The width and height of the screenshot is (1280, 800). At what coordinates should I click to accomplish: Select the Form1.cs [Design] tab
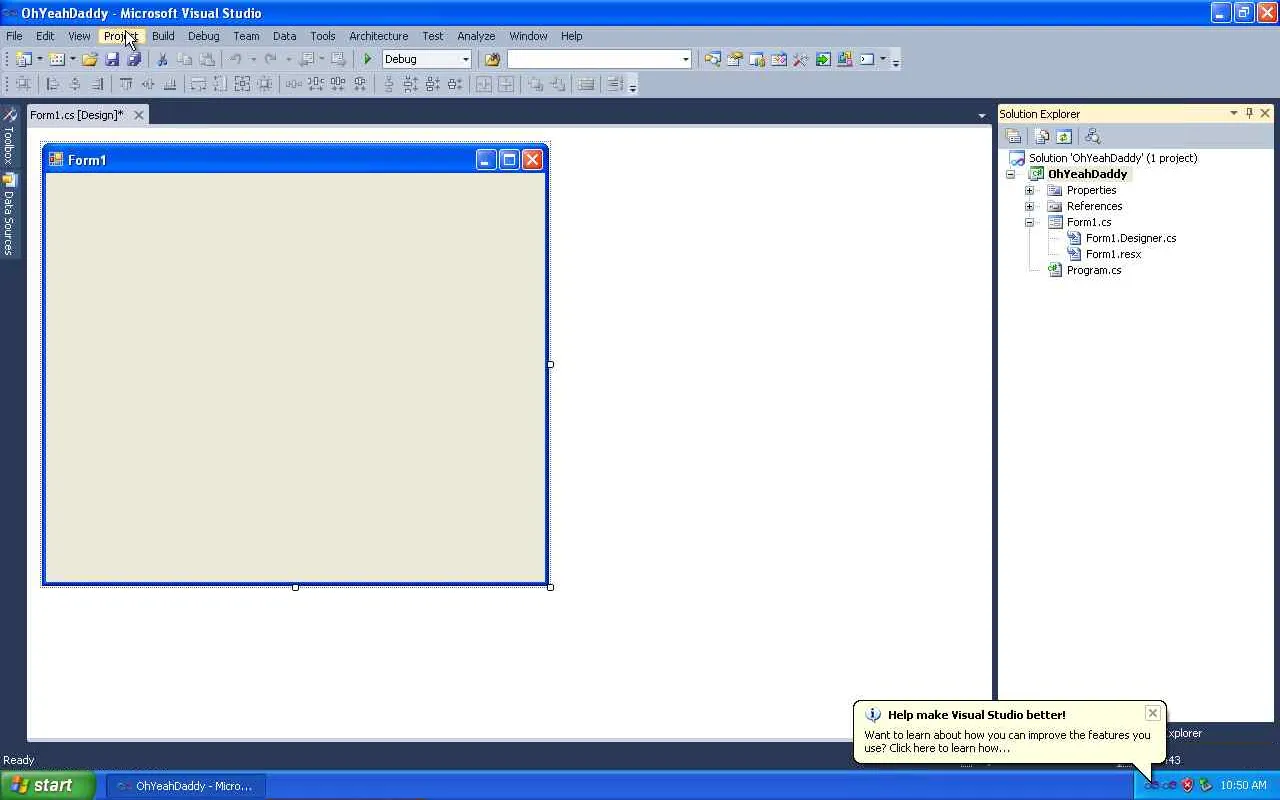[x=77, y=115]
